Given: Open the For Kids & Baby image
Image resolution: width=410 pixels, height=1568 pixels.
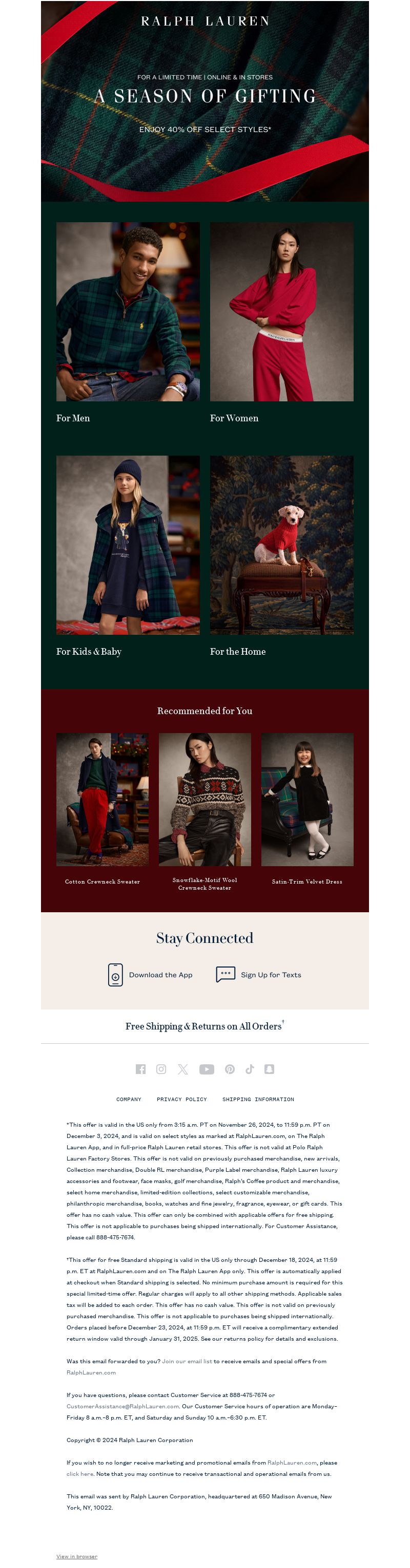Looking at the screenshot, I should [128, 545].
